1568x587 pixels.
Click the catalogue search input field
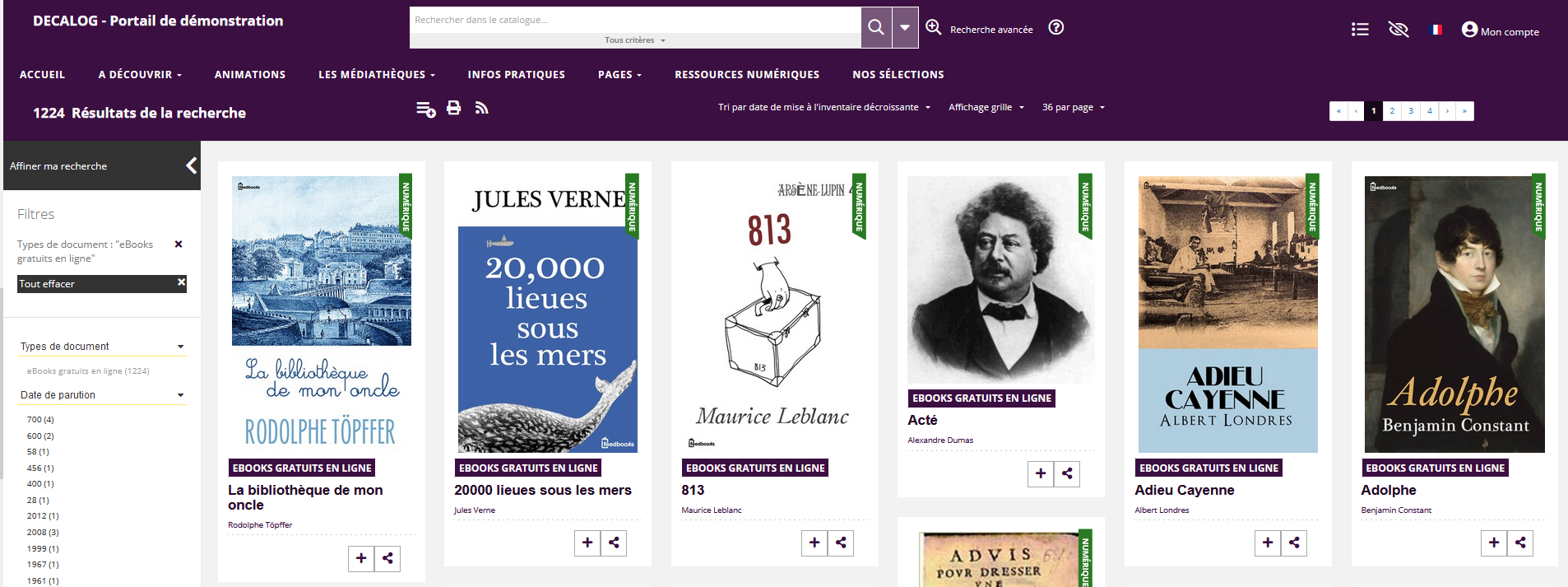[635, 20]
